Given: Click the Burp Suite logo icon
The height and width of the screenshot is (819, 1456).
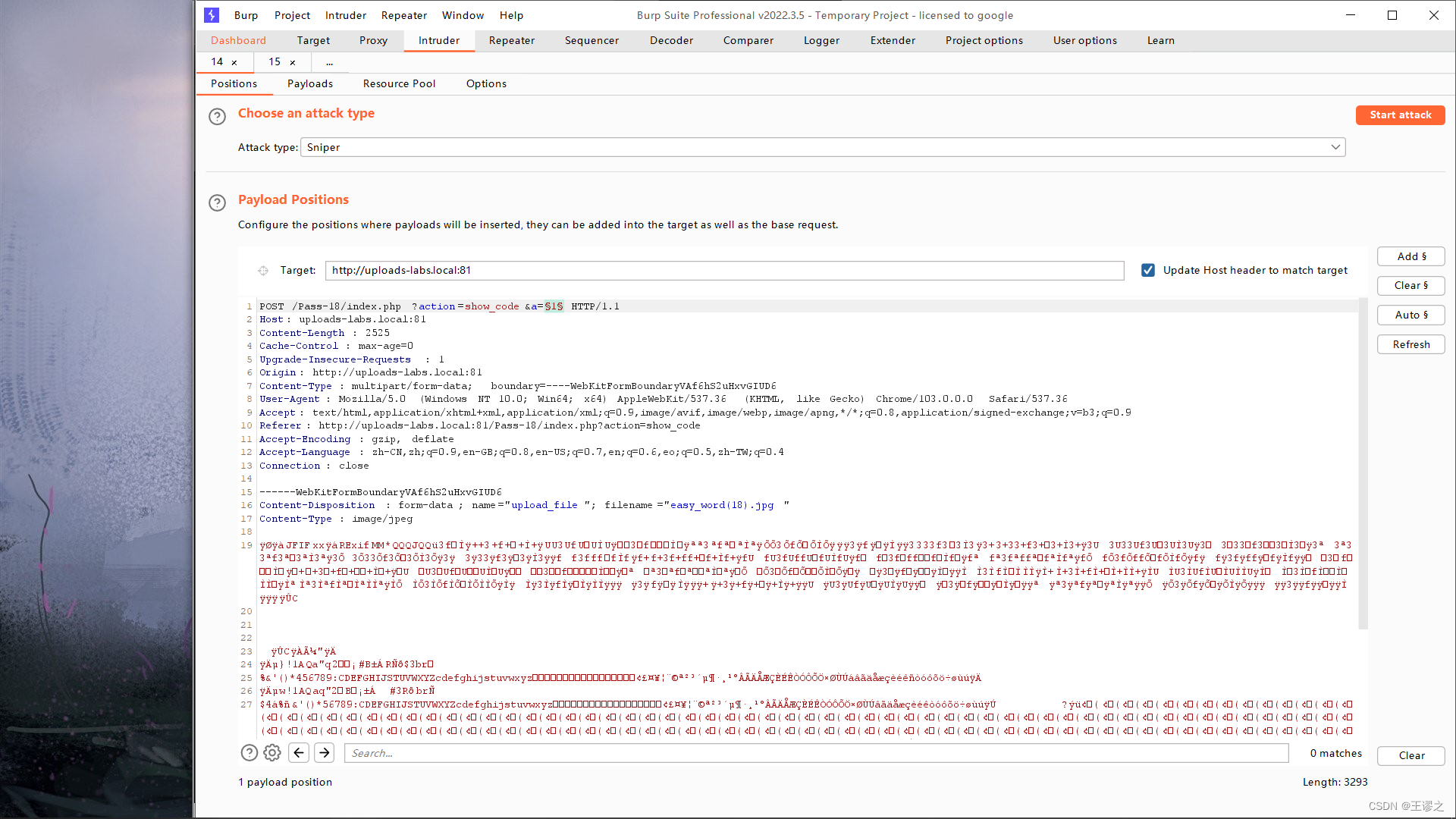Looking at the screenshot, I should [x=212, y=15].
